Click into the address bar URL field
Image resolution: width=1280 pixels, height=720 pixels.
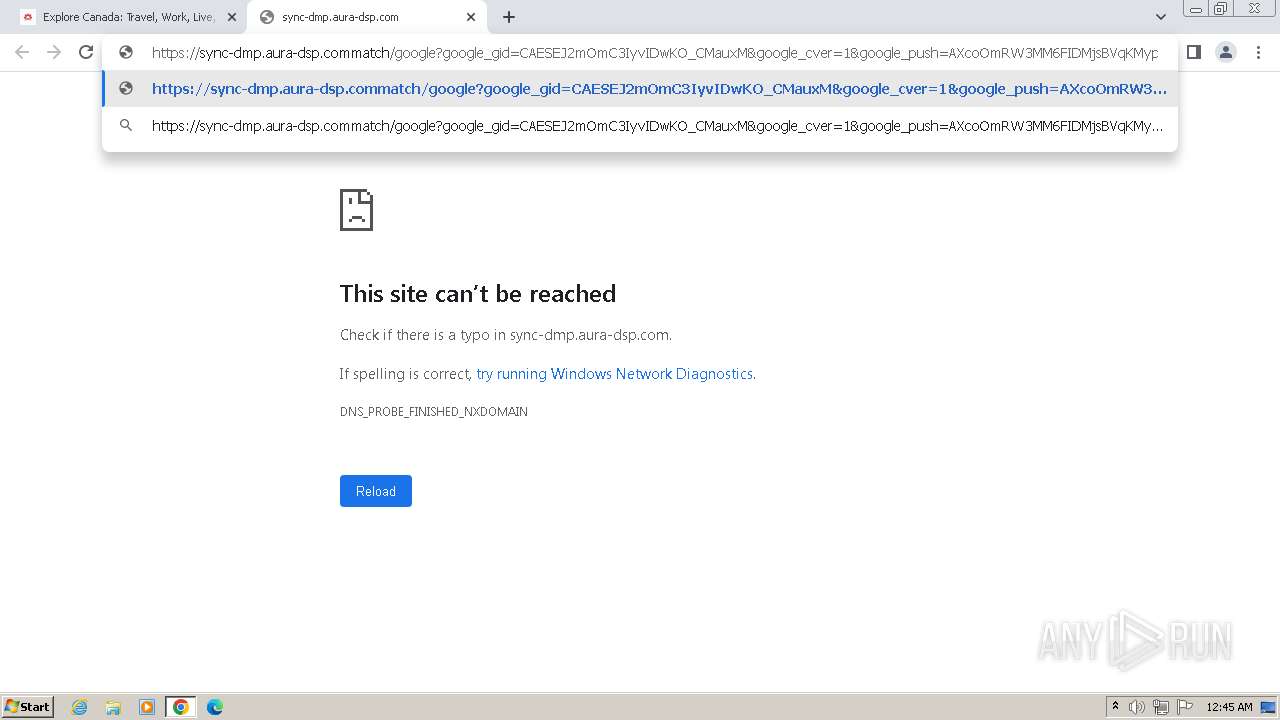pos(655,53)
